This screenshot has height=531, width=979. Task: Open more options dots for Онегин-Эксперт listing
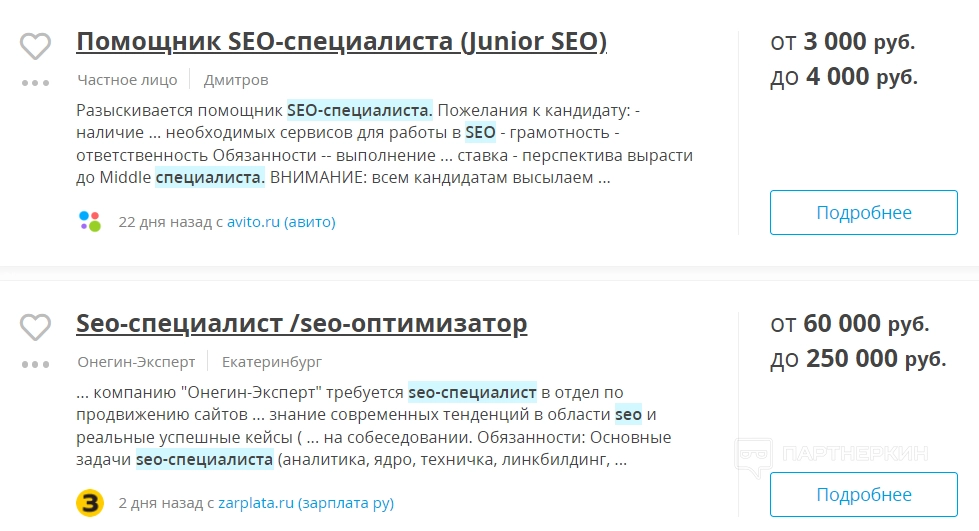click(x=36, y=365)
